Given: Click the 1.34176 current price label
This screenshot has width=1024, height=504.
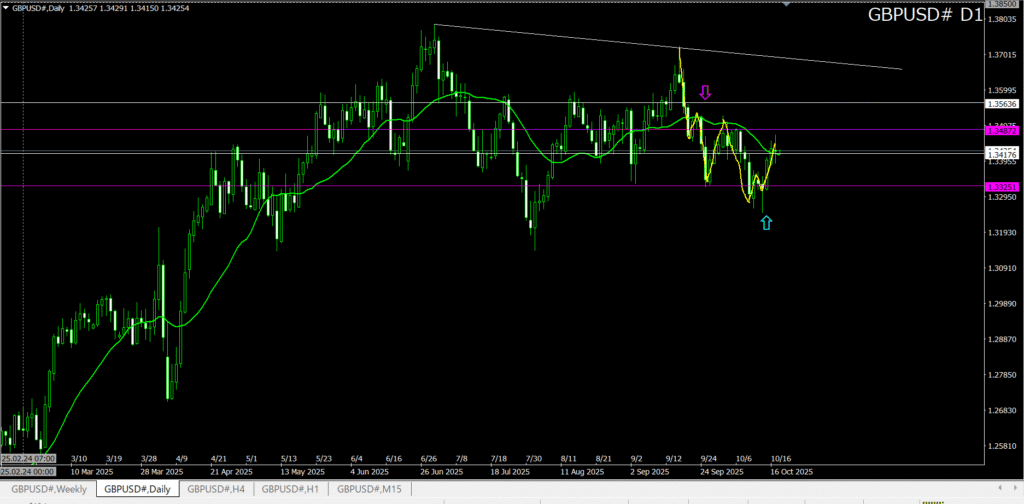Looking at the screenshot, I should (x=1002, y=154).
